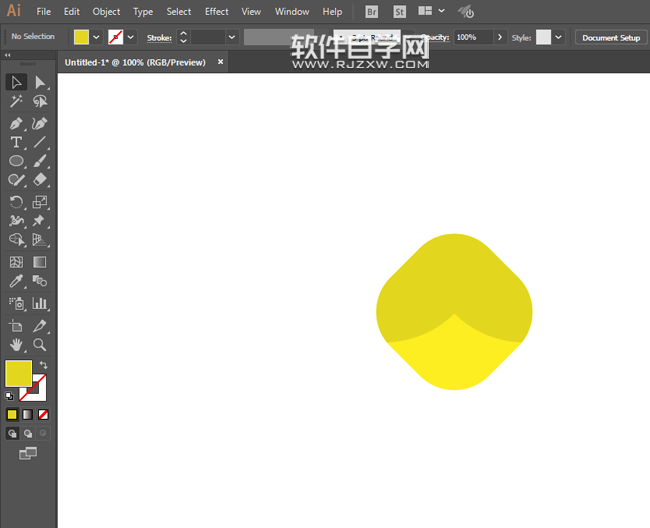Click the Opacity 100% input field
Viewport: 650px width, 528px height.
point(473,37)
